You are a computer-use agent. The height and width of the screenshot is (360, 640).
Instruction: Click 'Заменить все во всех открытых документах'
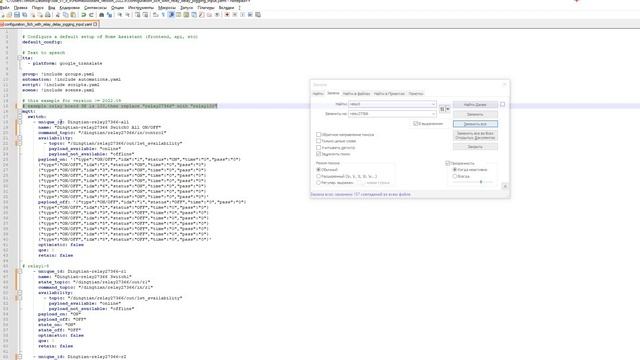tap(475, 136)
